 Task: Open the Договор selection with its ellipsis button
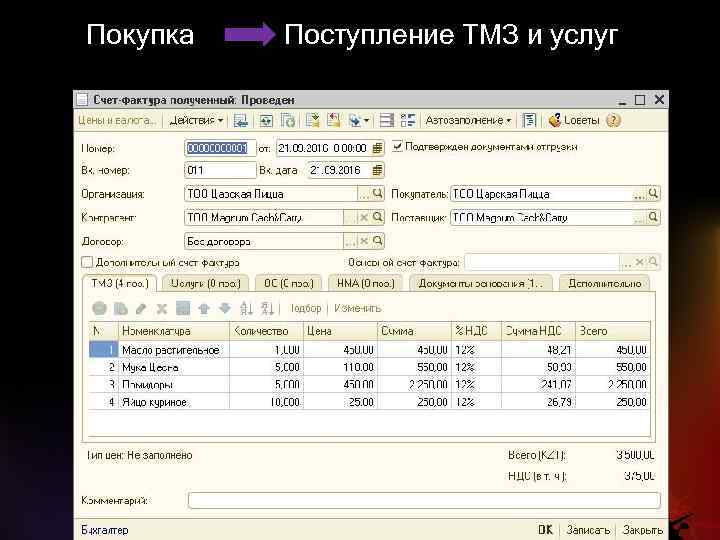coord(350,242)
